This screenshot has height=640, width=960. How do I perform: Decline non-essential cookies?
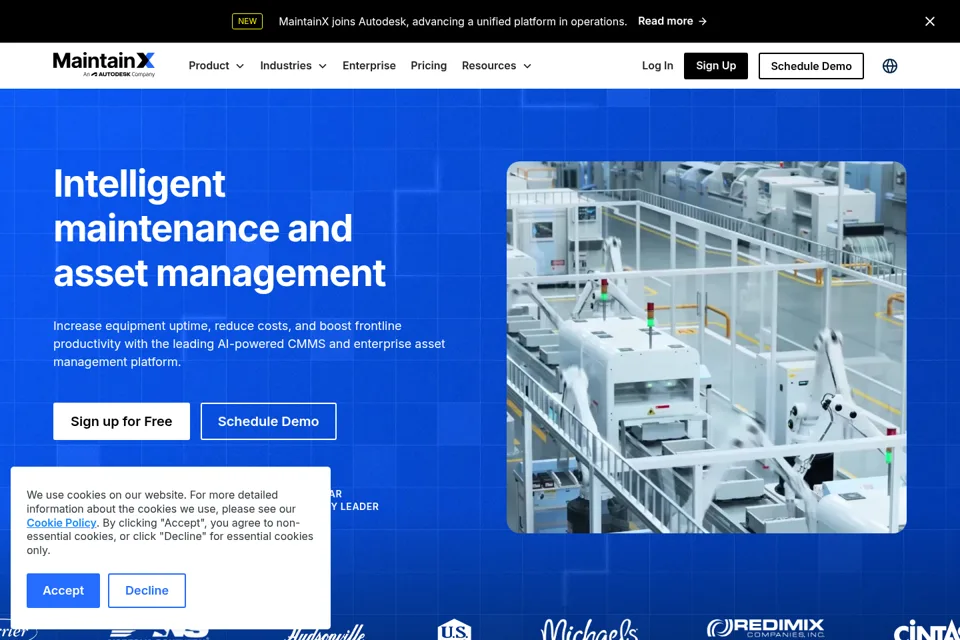147,590
